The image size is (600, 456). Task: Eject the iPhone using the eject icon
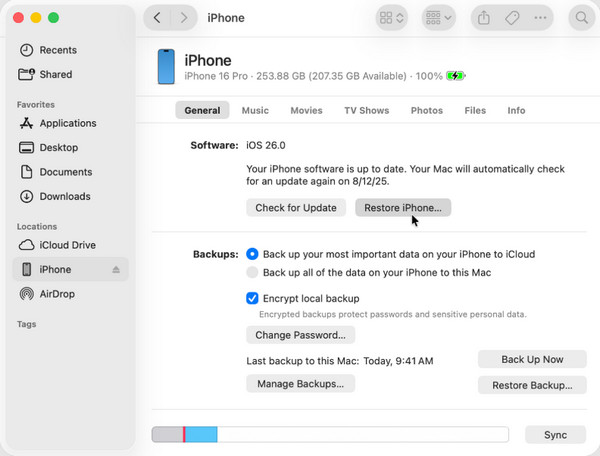click(116, 270)
